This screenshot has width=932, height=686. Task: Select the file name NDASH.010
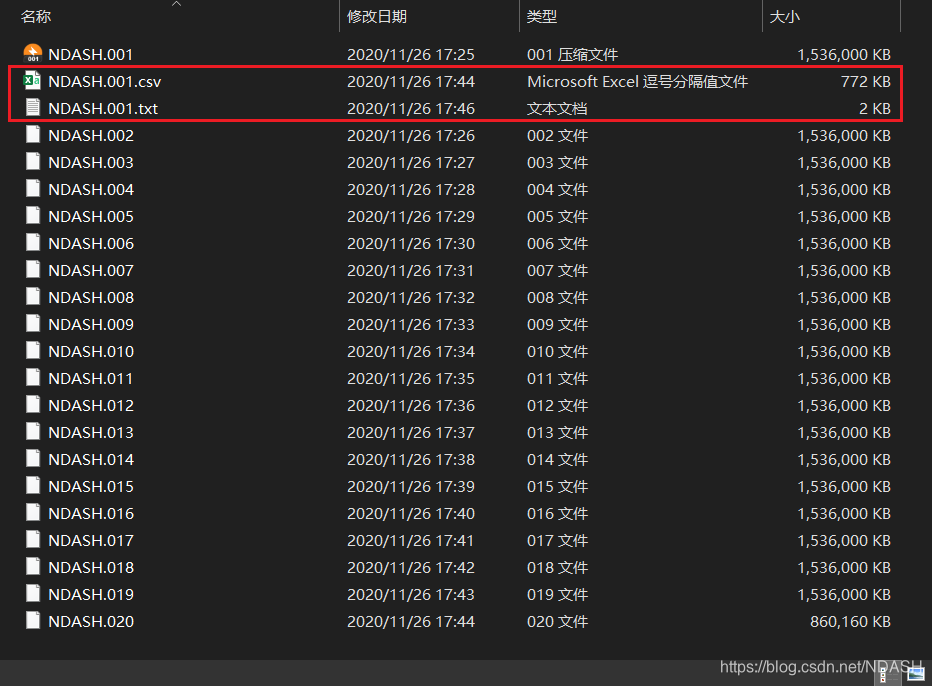(x=91, y=351)
